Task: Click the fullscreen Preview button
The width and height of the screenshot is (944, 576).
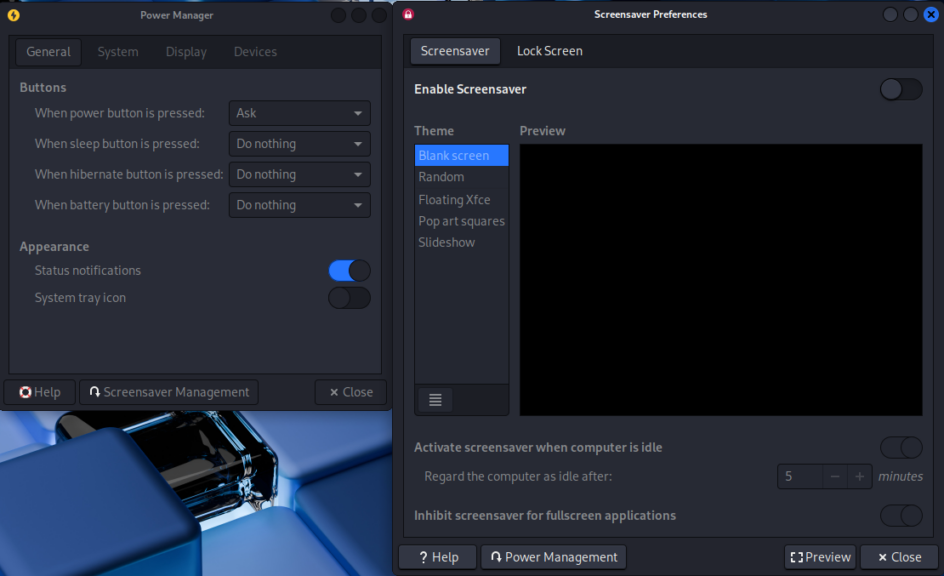Action: [820, 557]
